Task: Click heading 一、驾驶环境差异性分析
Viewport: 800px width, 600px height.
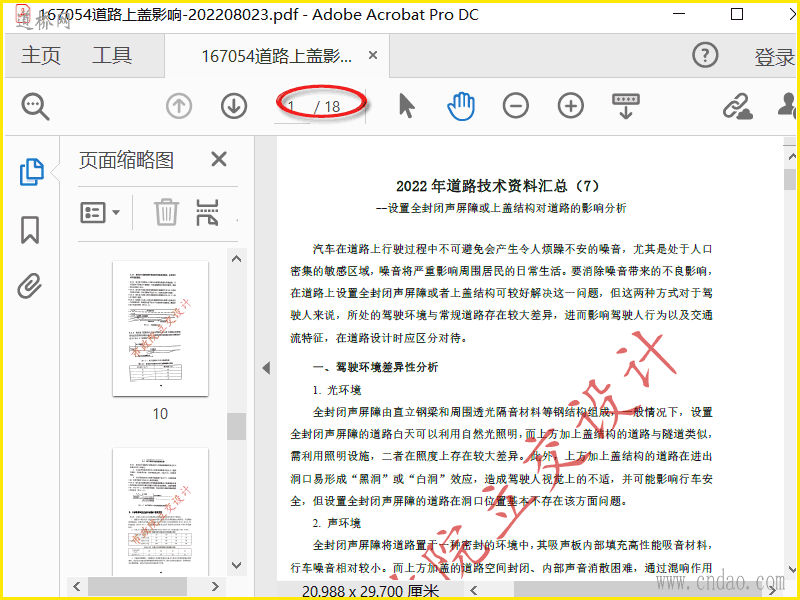Action: tap(376, 367)
